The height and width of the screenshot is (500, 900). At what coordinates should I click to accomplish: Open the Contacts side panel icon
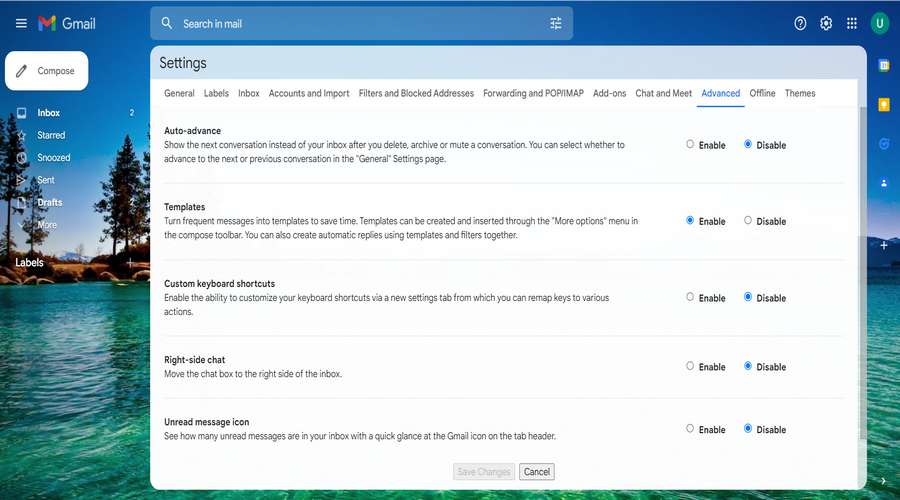(x=884, y=183)
